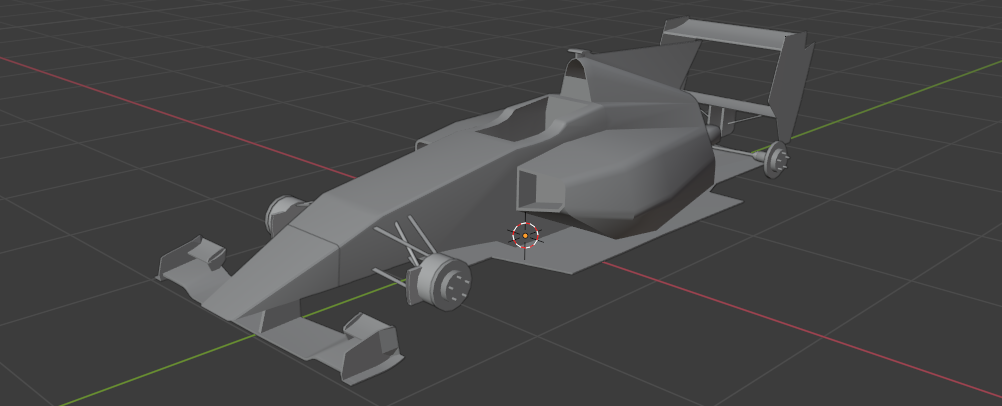The width and height of the screenshot is (1002, 406).
Task: Select the front wheel hub beside suspension rods
Action: [440, 281]
